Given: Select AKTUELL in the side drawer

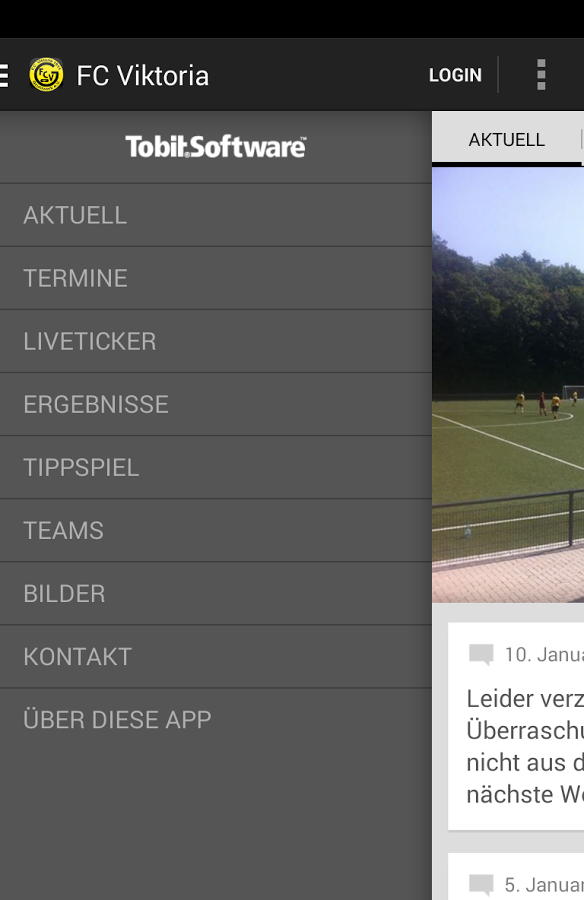Looking at the screenshot, I should pos(216,216).
